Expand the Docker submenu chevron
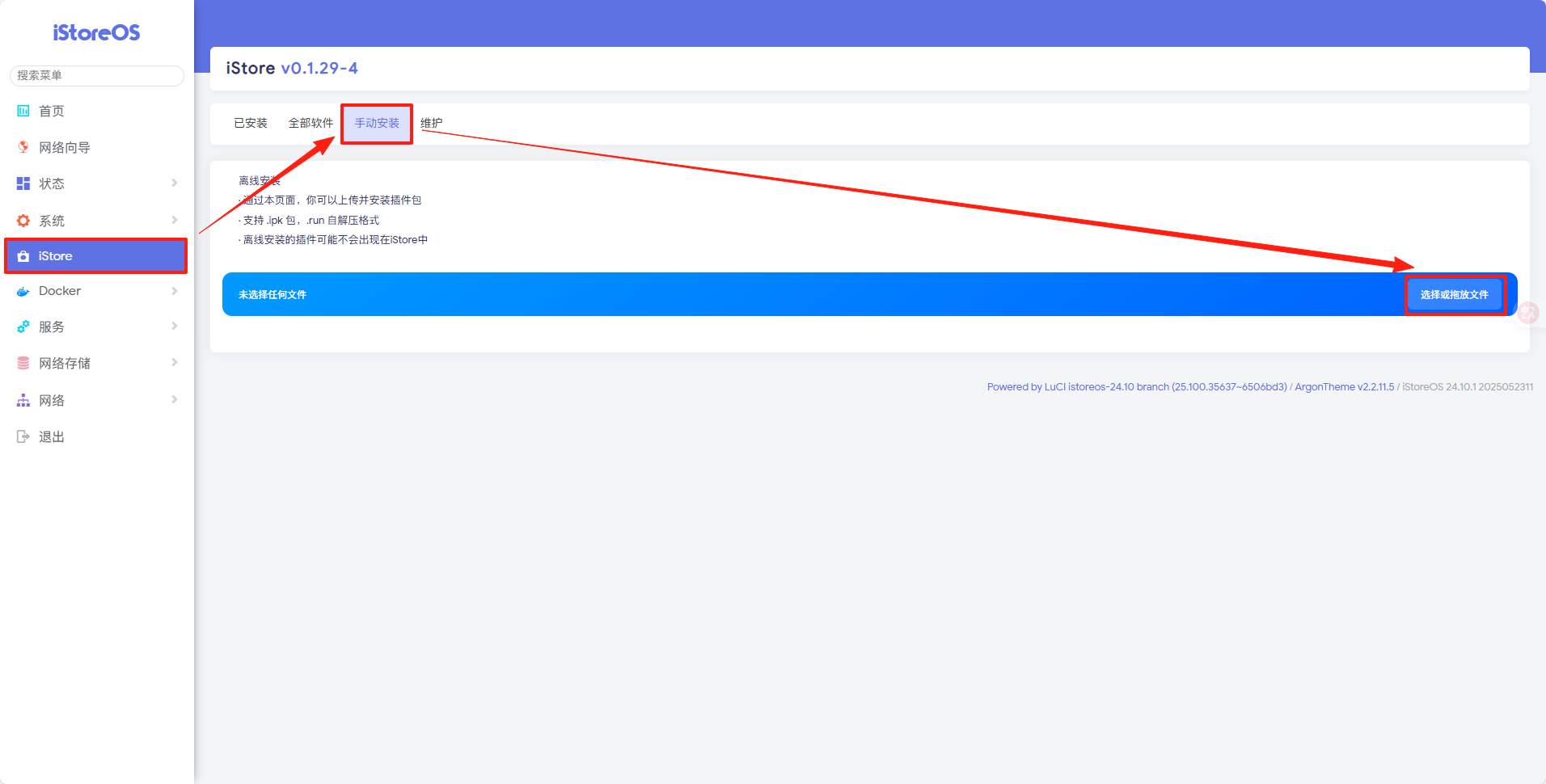1546x784 pixels. [175, 290]
